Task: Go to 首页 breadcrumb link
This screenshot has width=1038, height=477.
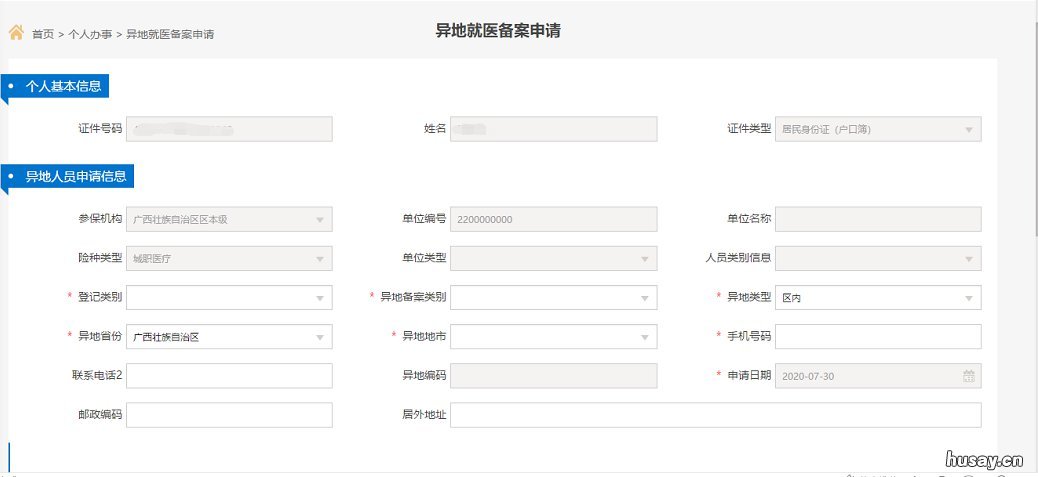Action: click(x=43, y=34)
